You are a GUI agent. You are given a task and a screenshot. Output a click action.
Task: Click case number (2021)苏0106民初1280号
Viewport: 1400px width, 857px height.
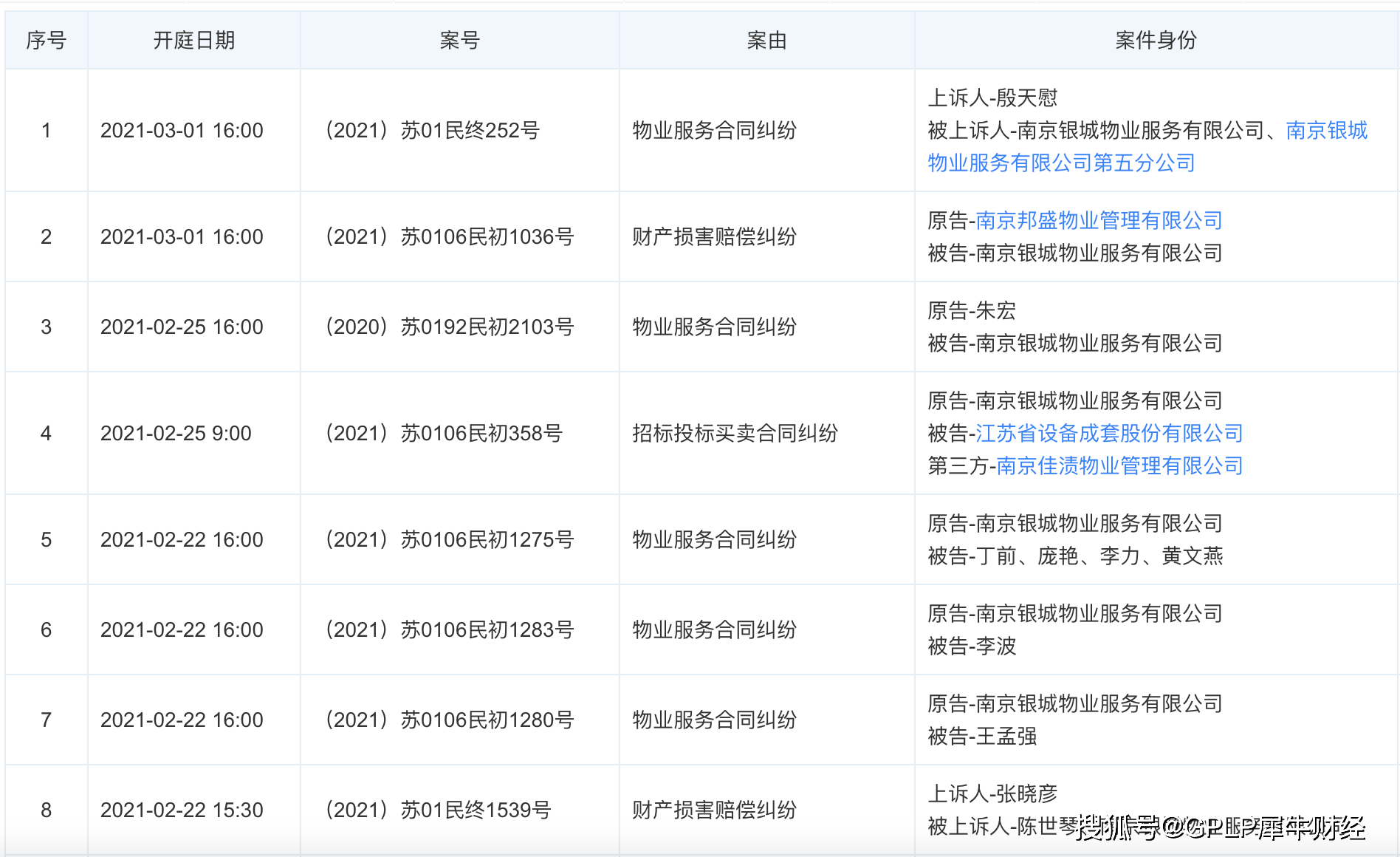[450, 720]
